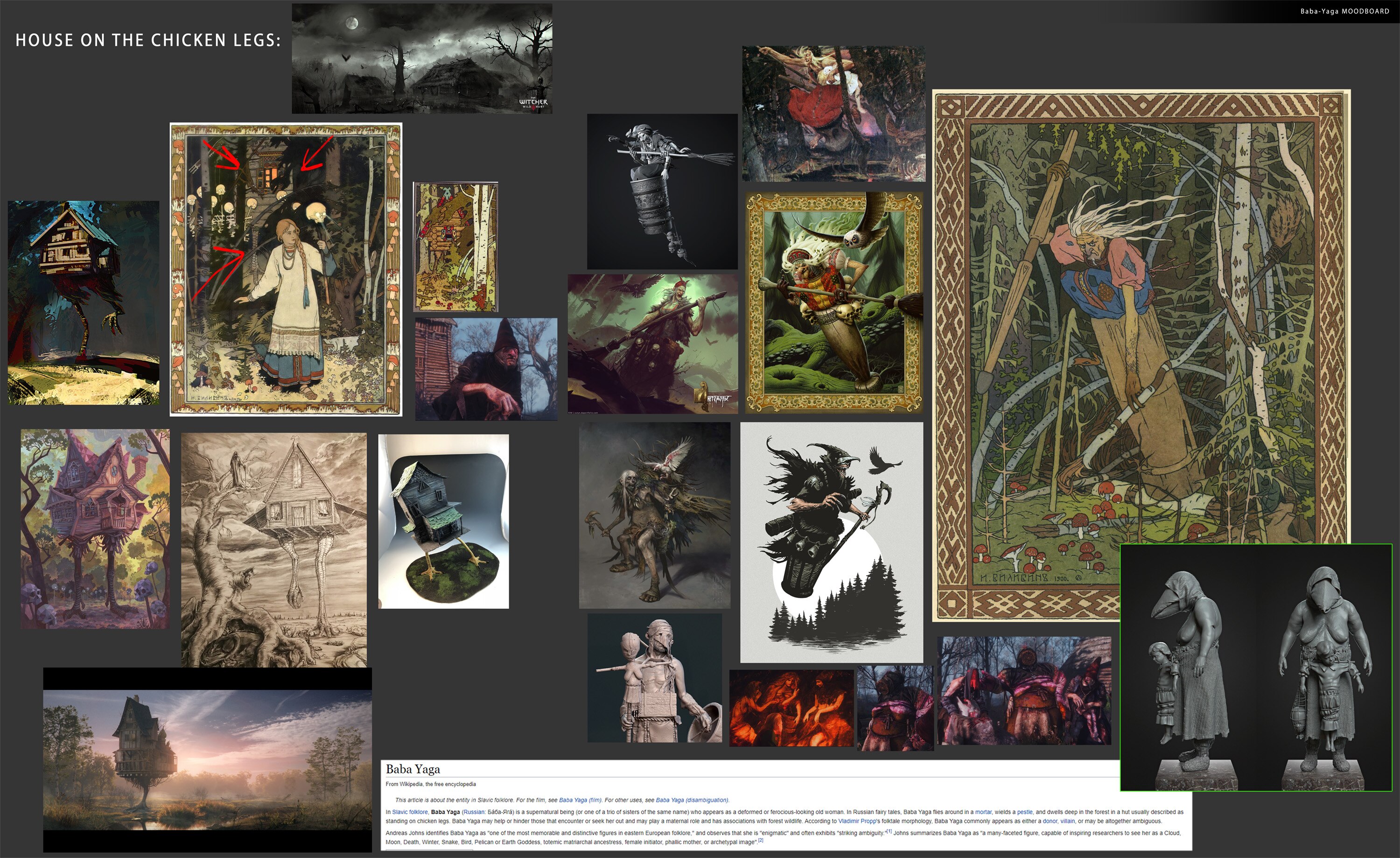This screenshot has height=858, width=1400.
Task: Select pencil sketch of A-frame hut on legs
Action: [x=274, y=550]
